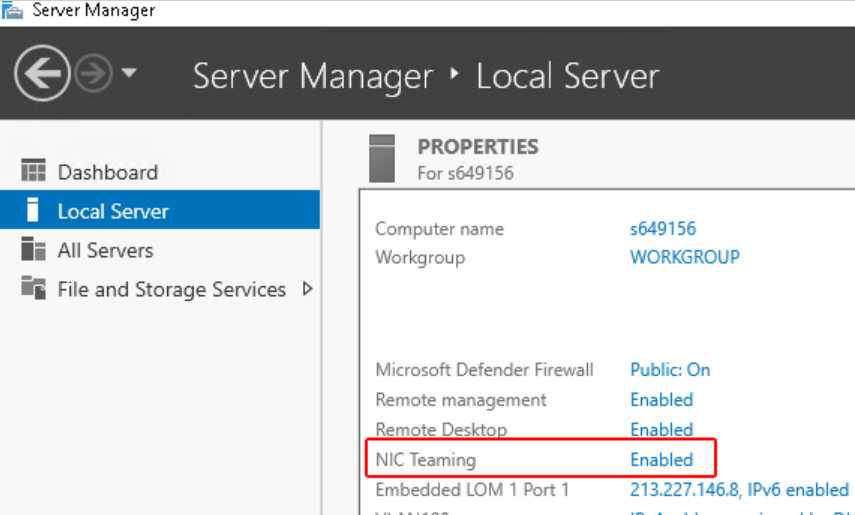Click the Forward navigation arrow button
This screenshot has width=855, height=515.
click(93, 75)
